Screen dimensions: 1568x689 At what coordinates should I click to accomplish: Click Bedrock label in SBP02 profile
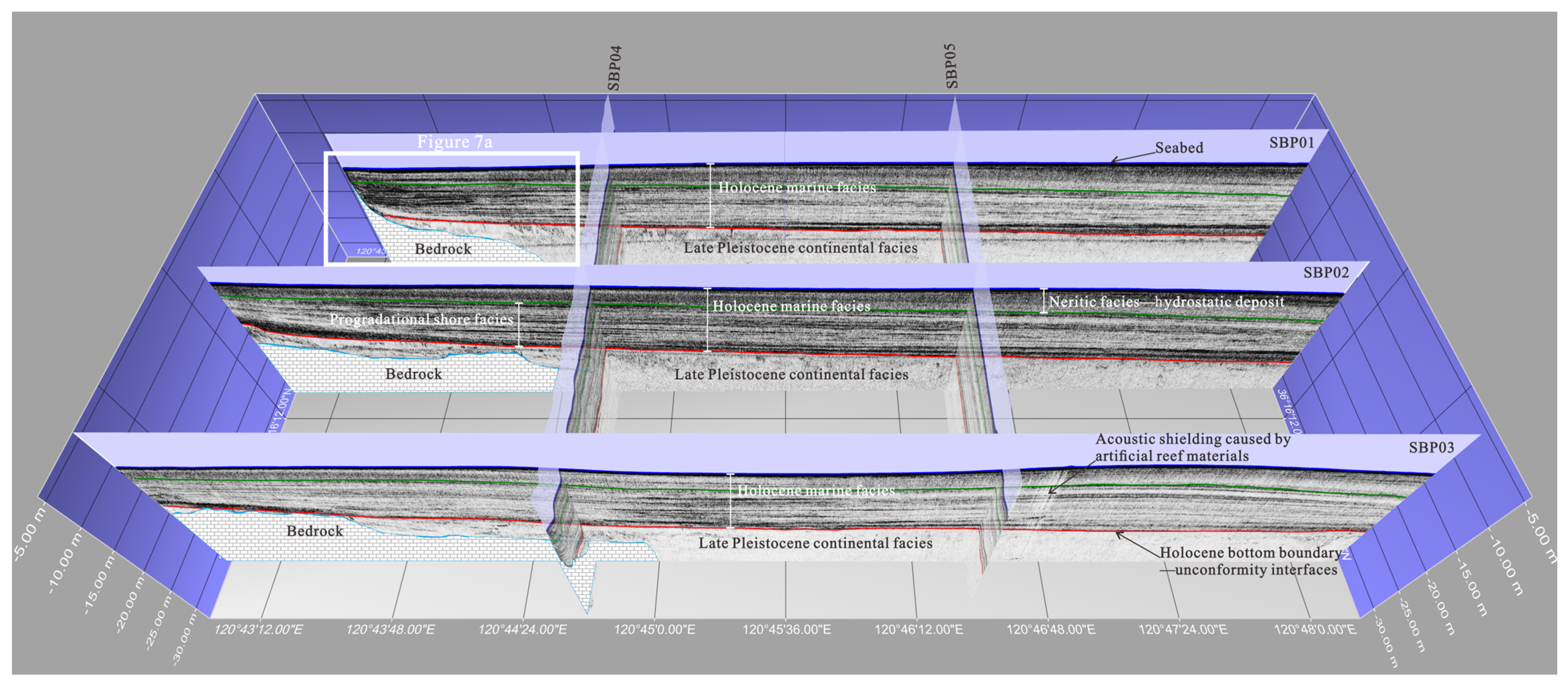pos(413,374)
